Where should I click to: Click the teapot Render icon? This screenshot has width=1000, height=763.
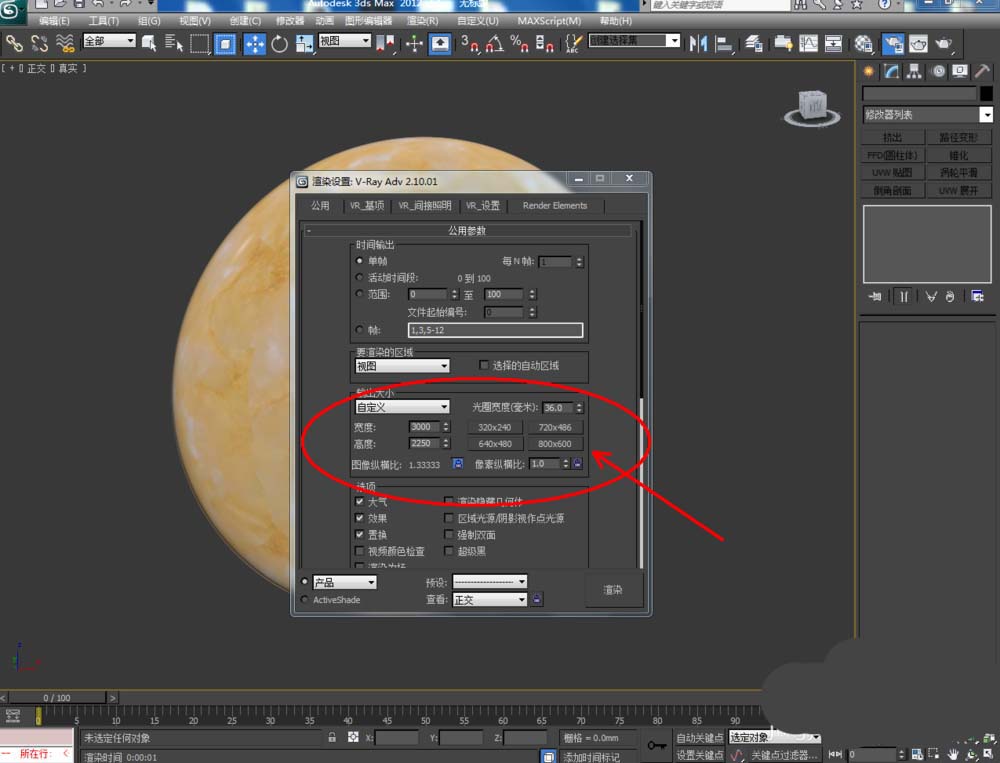(943, 43)
